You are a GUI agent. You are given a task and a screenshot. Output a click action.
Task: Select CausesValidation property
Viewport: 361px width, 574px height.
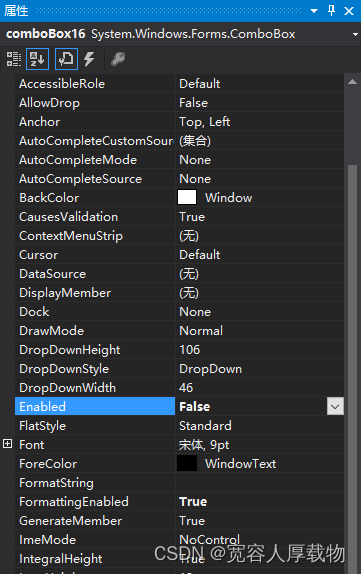click(68, 217)
